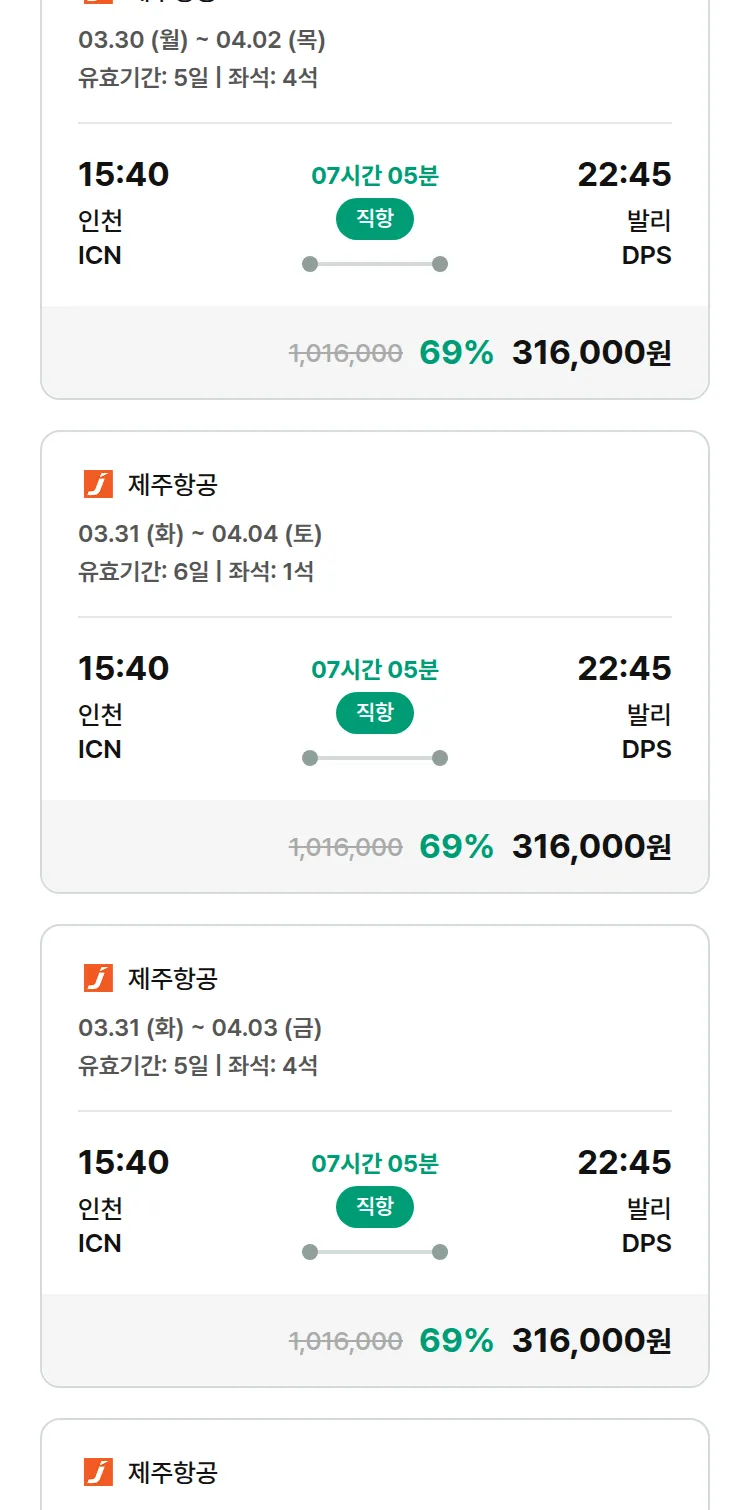Click route line on 03.30~04.02 flight

(x=375, y=264)
